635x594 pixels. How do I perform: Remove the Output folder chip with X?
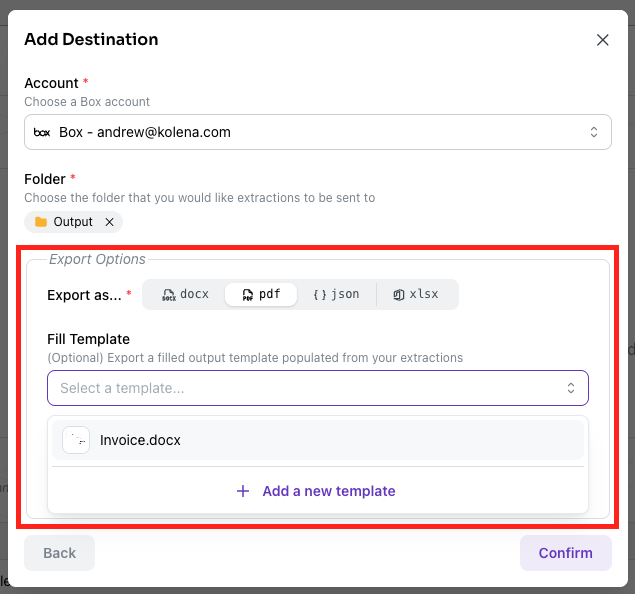click(x=109, y=222)
